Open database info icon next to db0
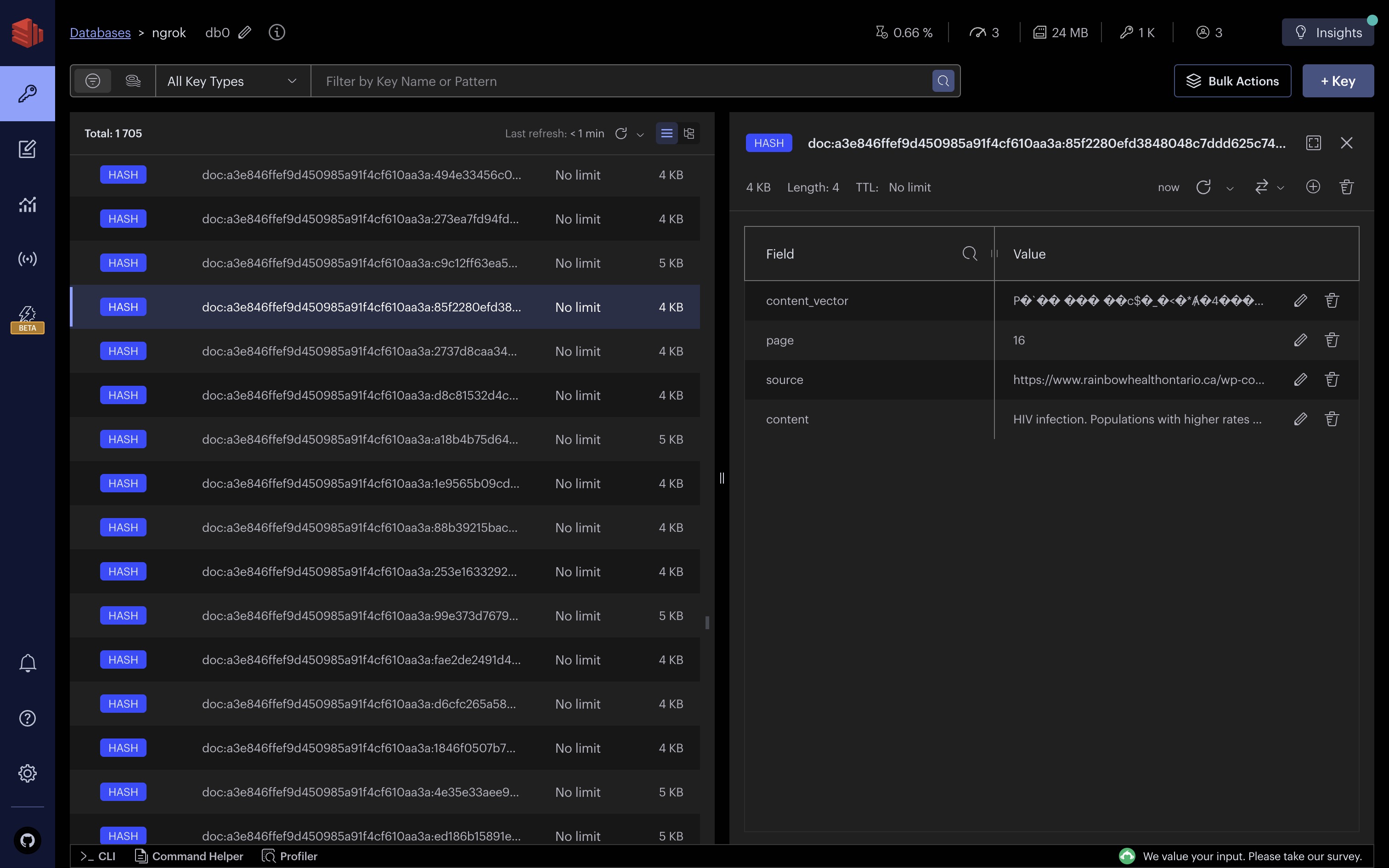1389x868 pixels. pyautogui.click(x=277, y=33)
